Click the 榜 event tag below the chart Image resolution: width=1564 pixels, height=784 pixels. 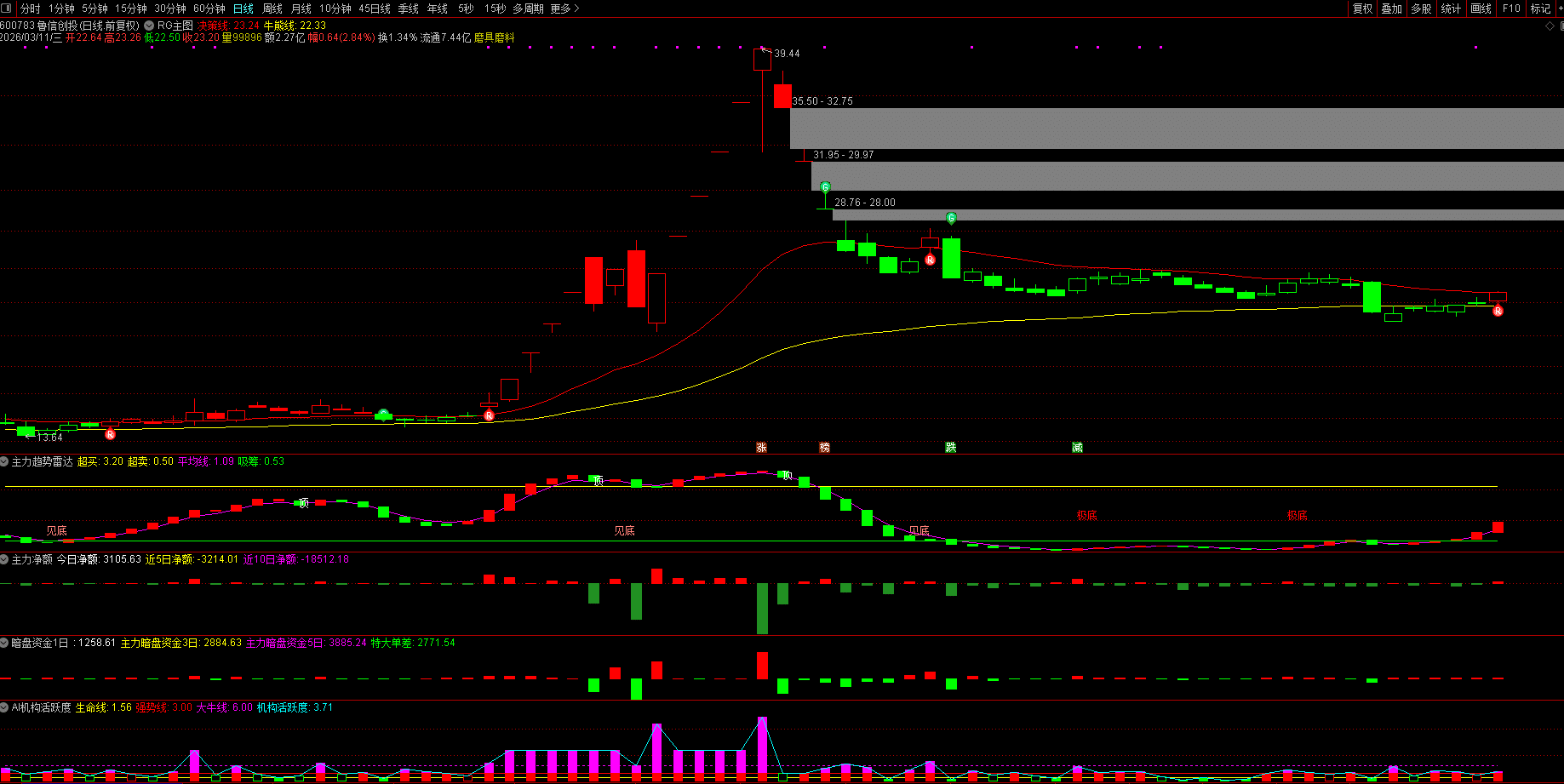[824, 448]
